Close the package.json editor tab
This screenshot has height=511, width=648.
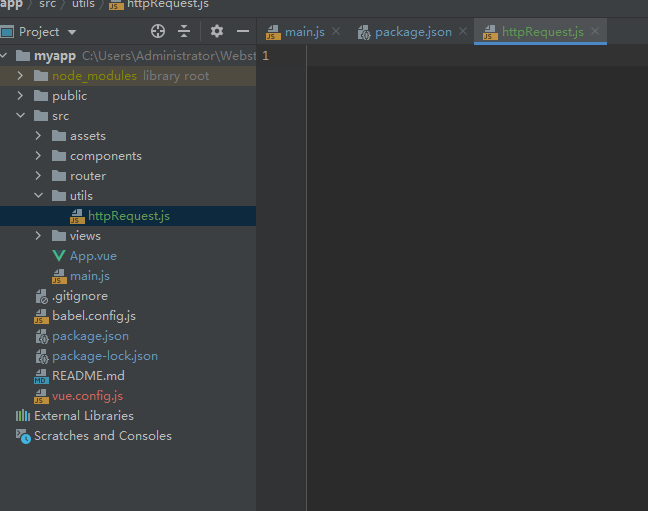[x=463, y=32]
